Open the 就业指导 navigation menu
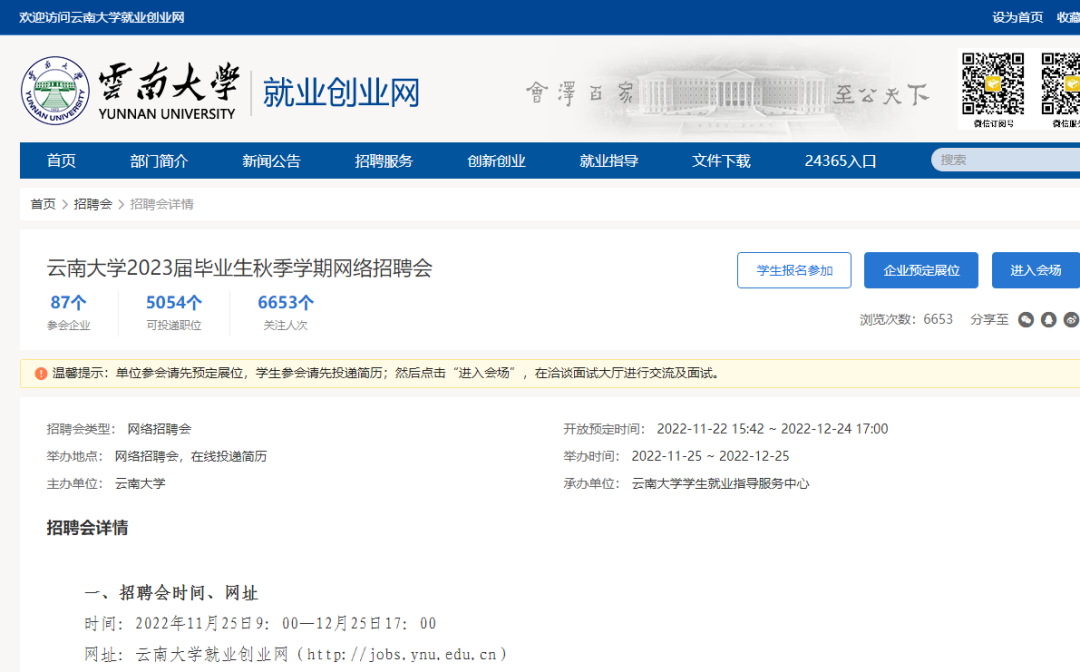The image size is (1080, 672). [x=609, y=160]
